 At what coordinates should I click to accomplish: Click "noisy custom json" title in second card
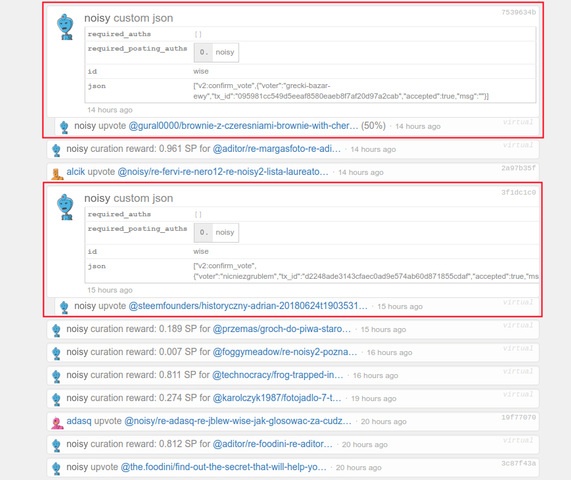pyautogui.click(x=129, y=198)
